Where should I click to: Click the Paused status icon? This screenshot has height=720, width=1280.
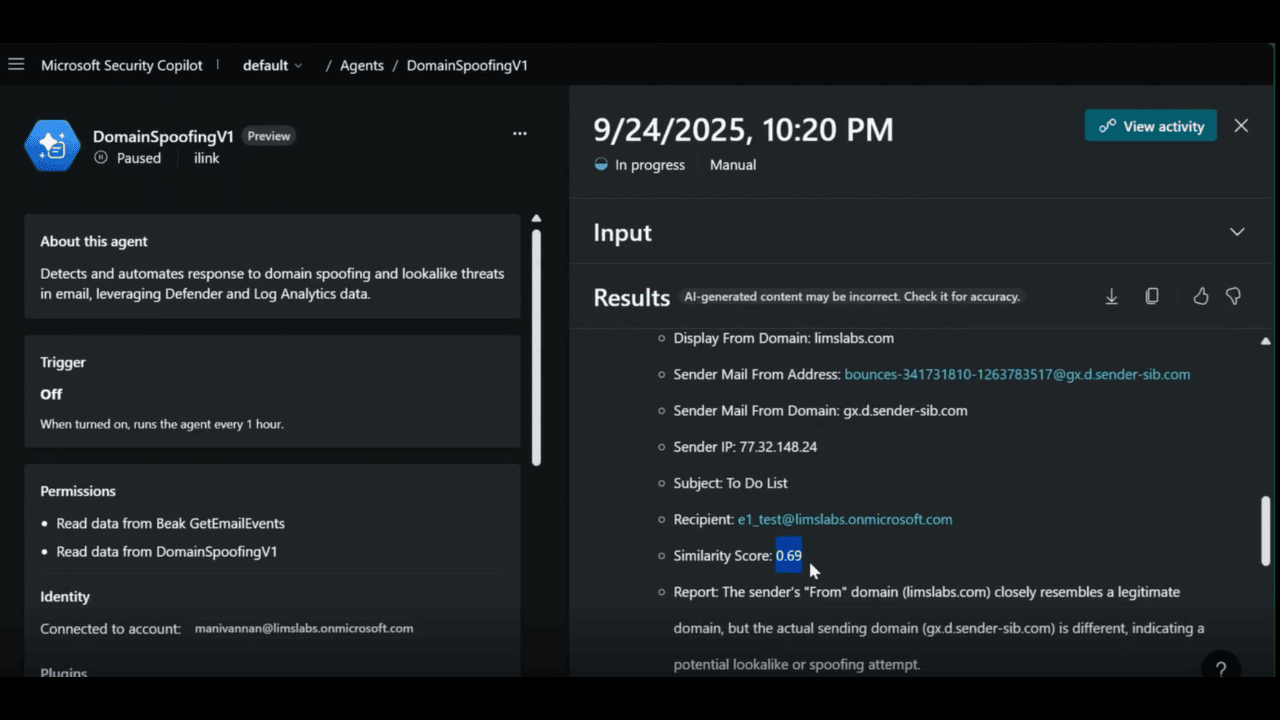coord(100,158)
